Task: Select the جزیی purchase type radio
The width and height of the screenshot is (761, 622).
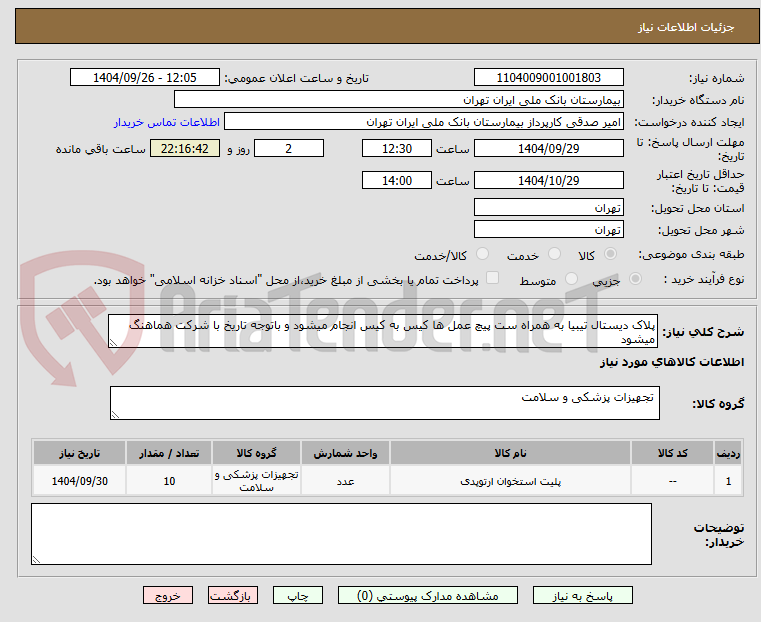Action: [x=635, y=278]
